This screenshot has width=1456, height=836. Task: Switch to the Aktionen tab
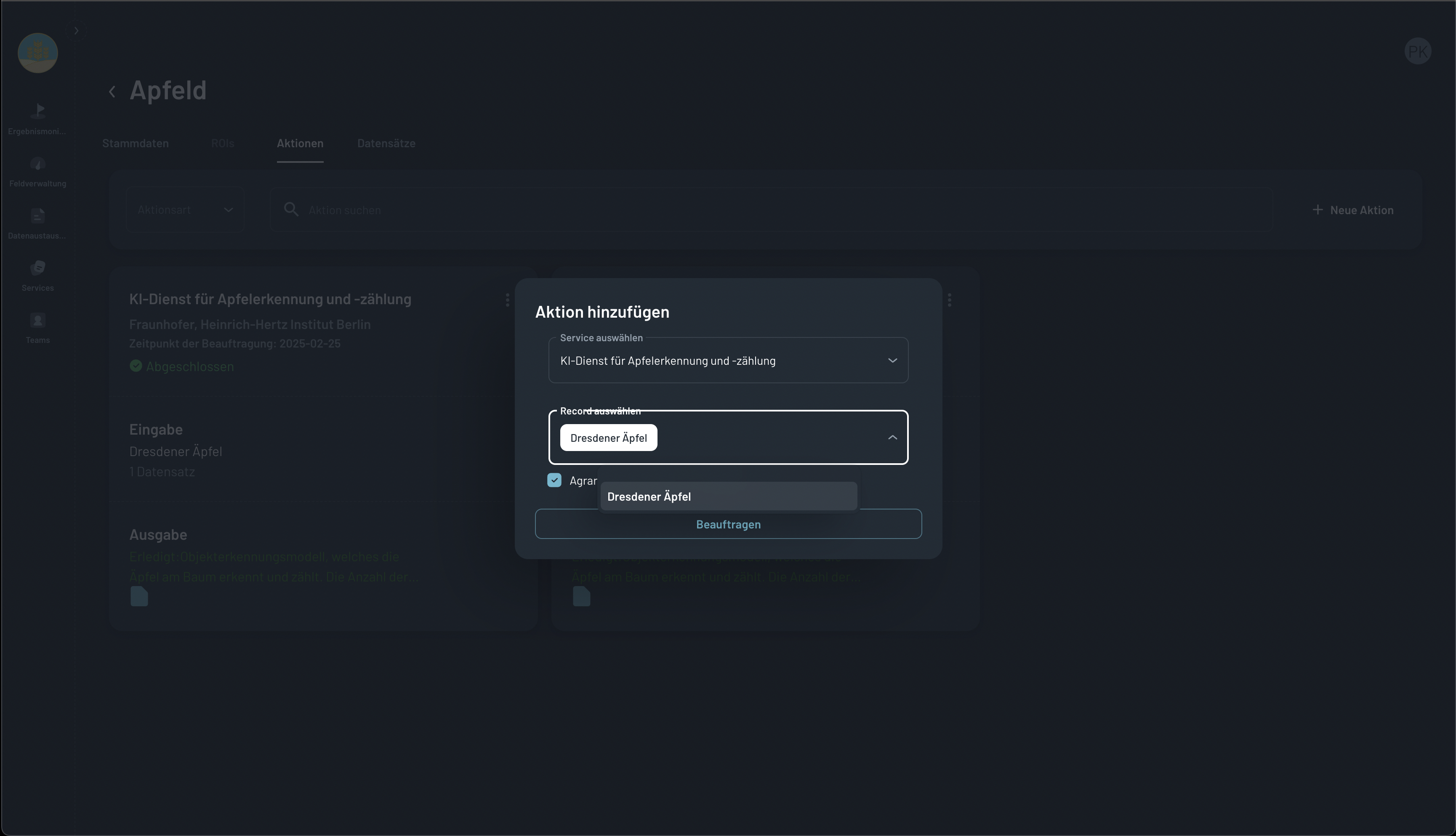pos(300,143)
